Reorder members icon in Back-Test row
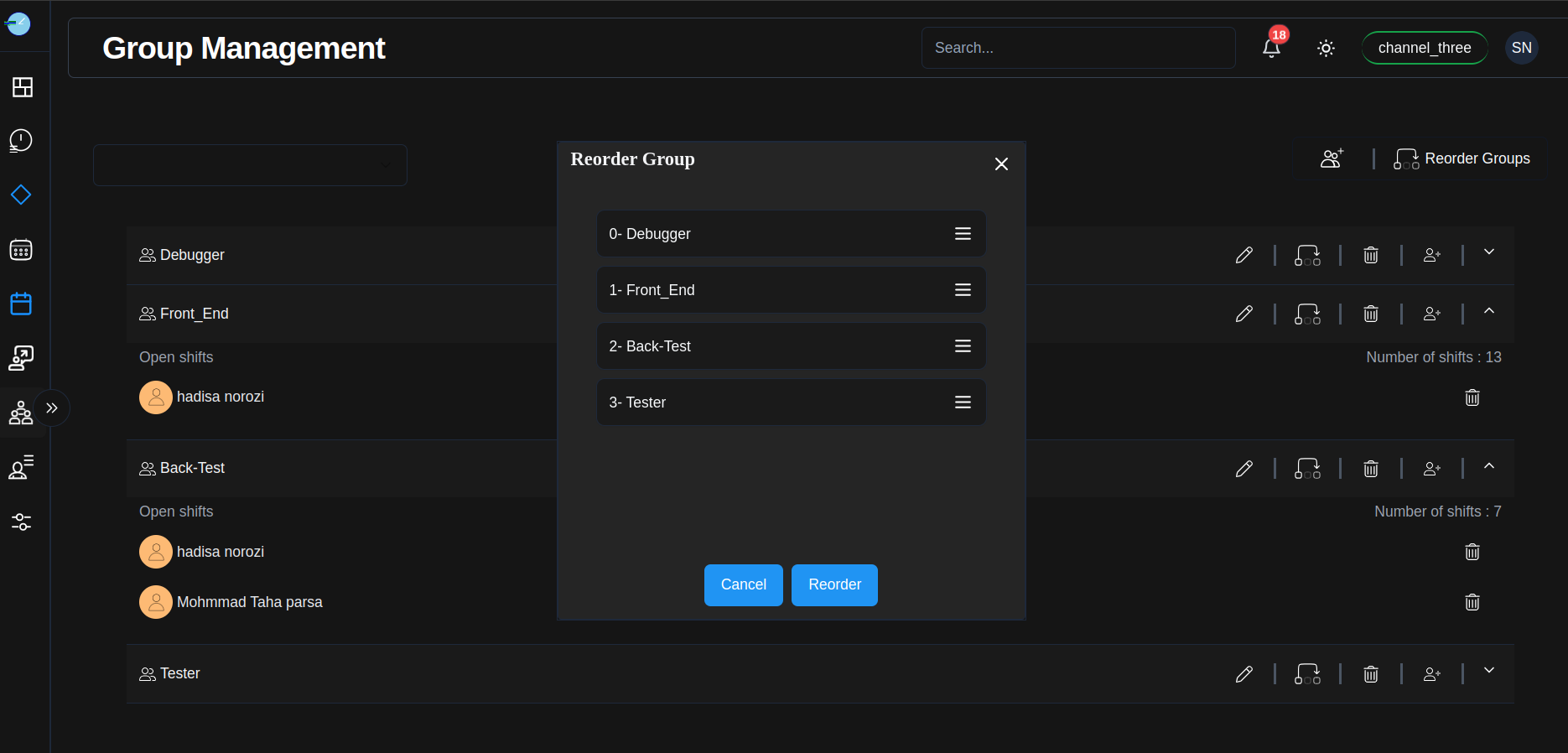Image resolution: width=1568 pixels, height=753 pixels. (1307, 469)
